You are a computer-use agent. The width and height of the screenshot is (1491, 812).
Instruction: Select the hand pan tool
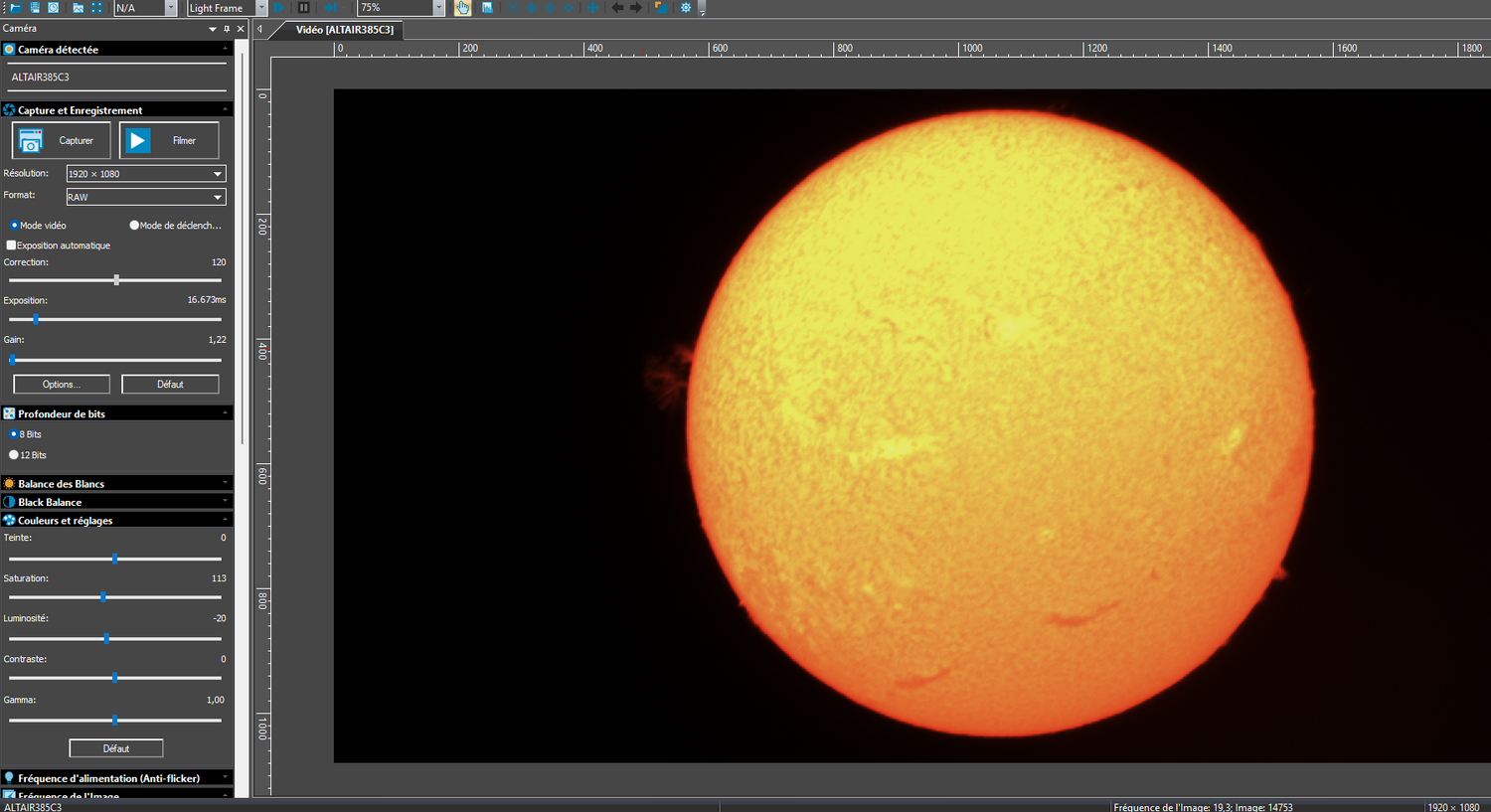point(463,7)
